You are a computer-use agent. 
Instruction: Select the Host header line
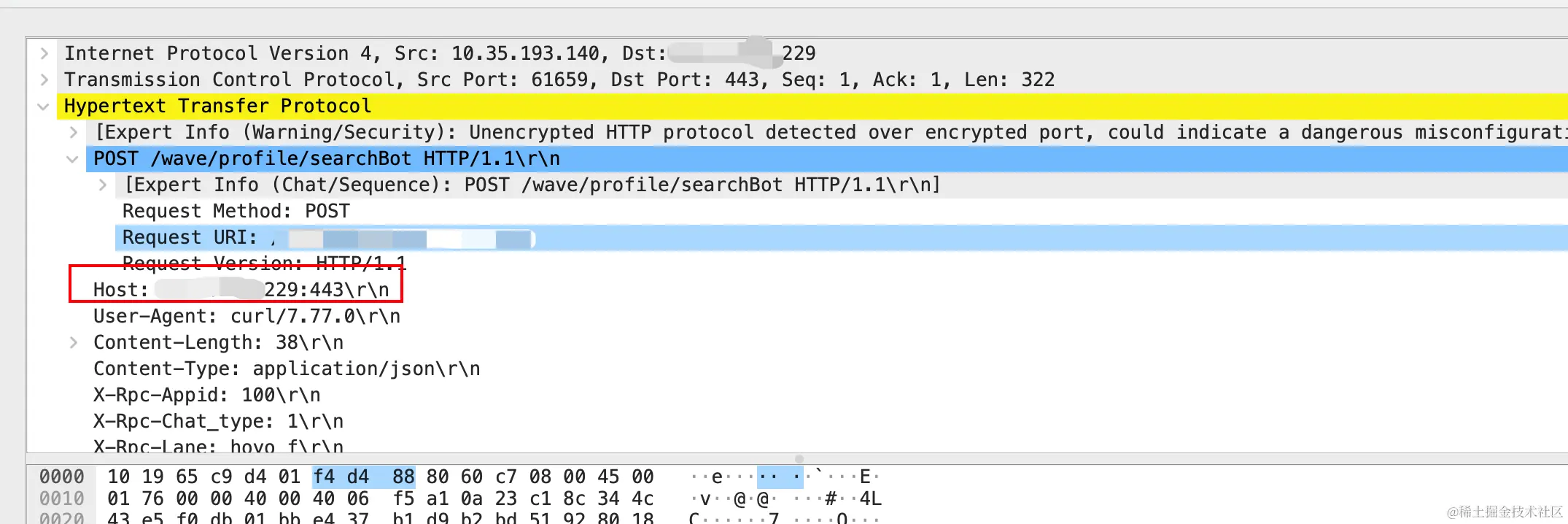click(241, 290)
